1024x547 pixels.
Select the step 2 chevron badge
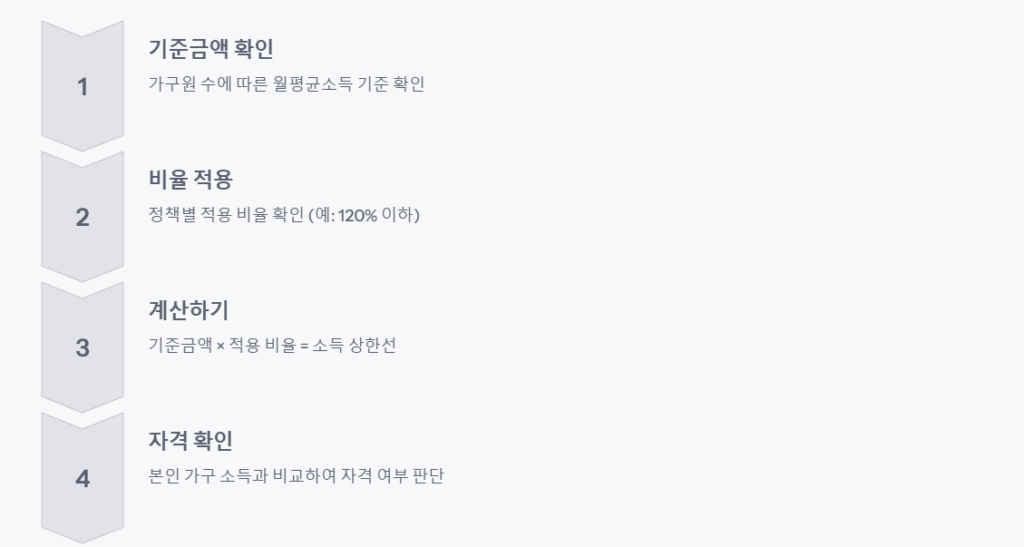[x=82, y=217]
